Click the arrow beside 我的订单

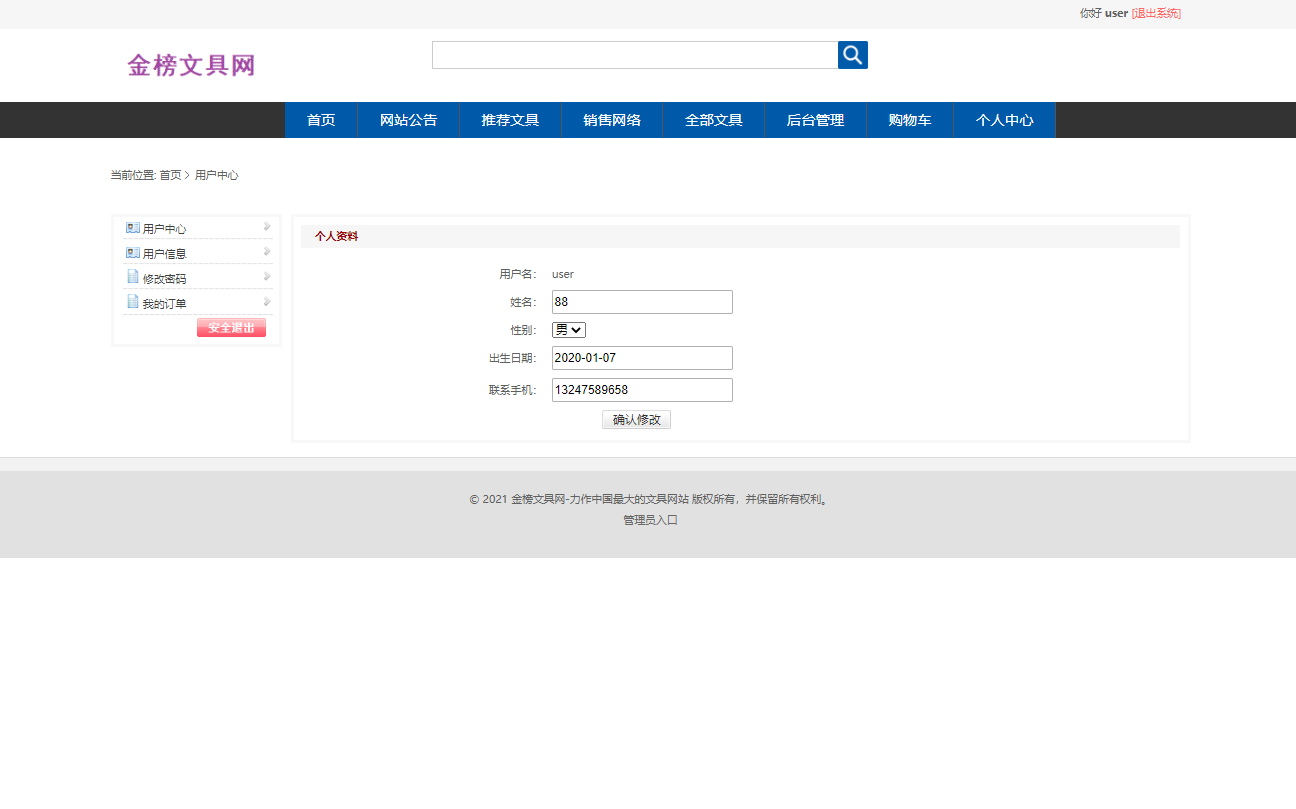[265, 302]
